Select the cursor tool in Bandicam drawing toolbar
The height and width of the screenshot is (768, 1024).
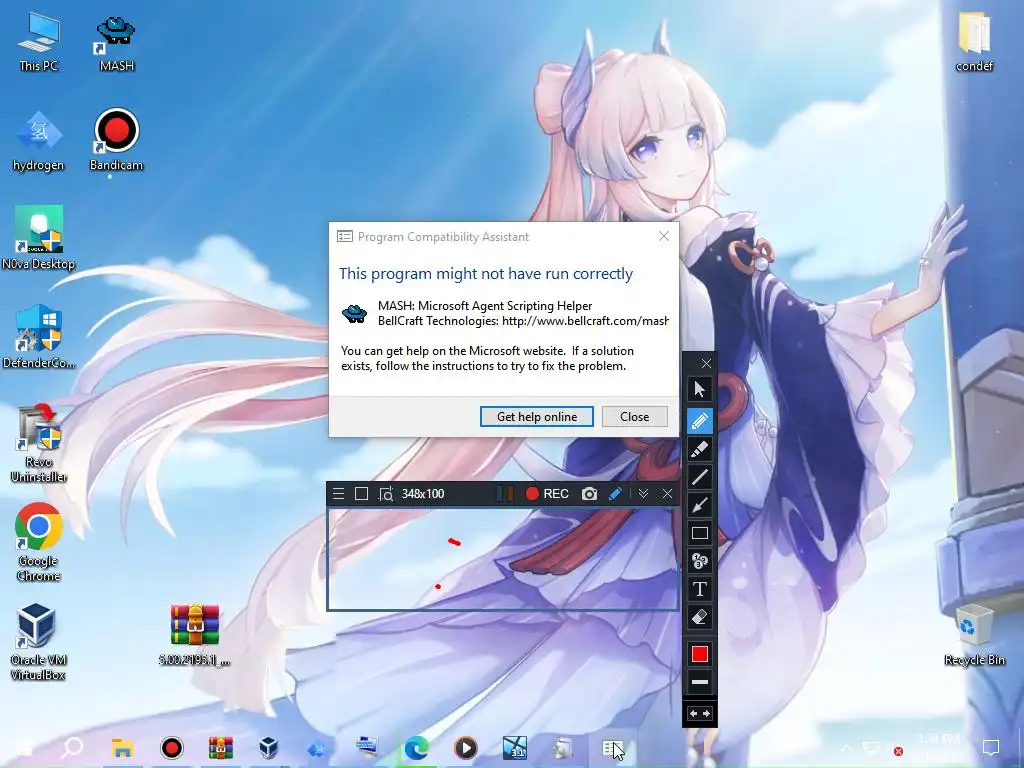(x=699, y=390)
